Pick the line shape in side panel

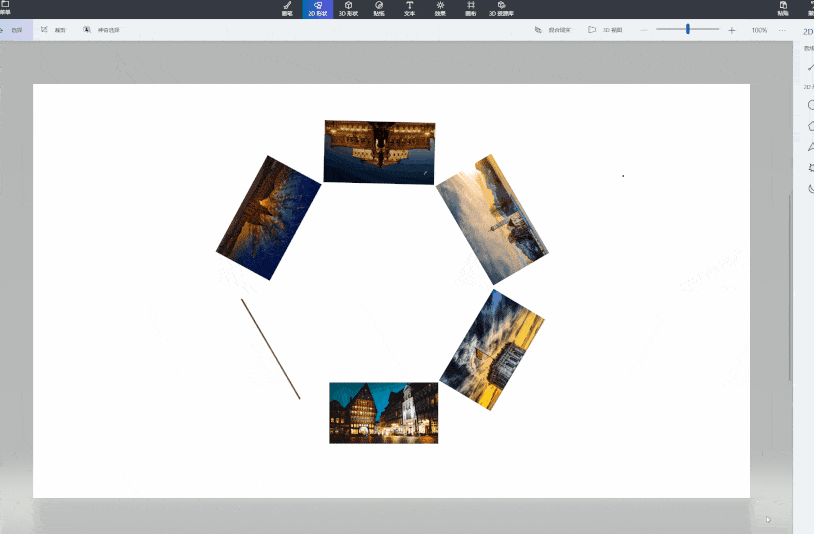pyautogui.click(x=810, y=67)
